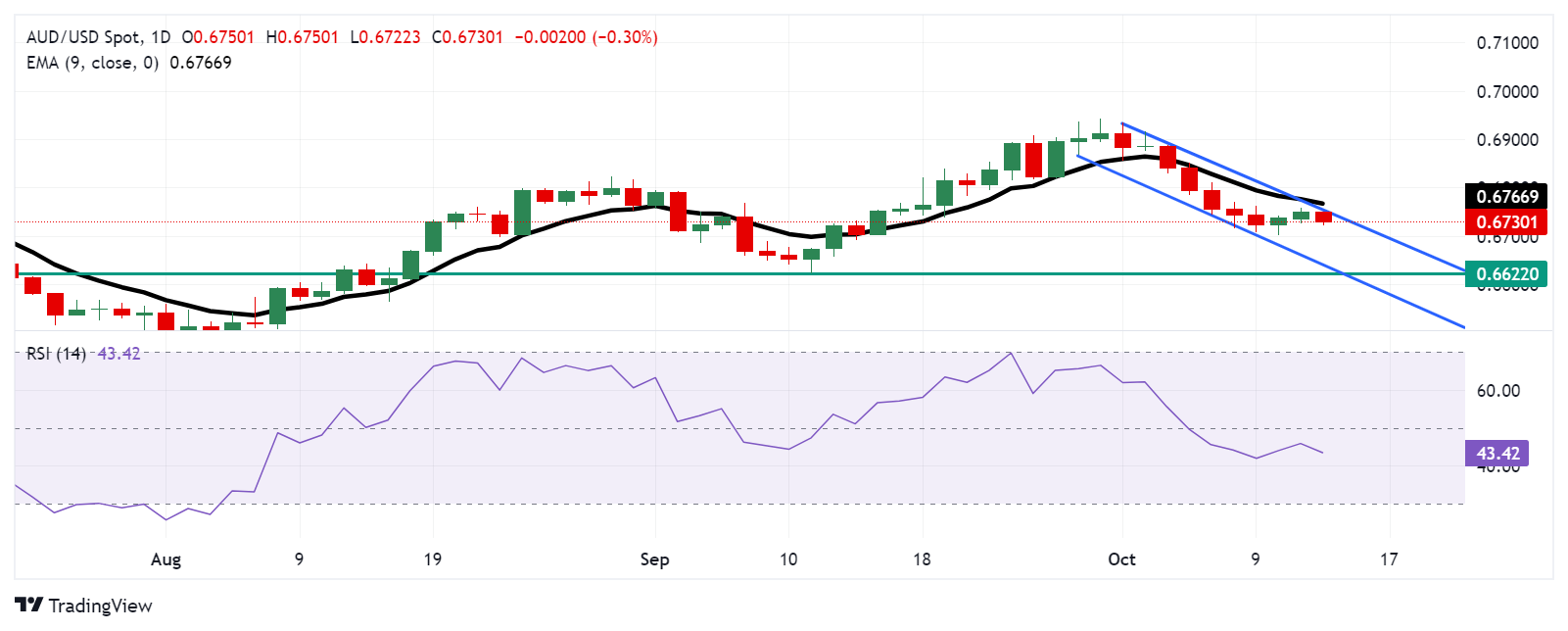Viewport: 1568px width, 631px height.
Task: Select the RSI (14) indicator legend
Action: coord(56,354)
